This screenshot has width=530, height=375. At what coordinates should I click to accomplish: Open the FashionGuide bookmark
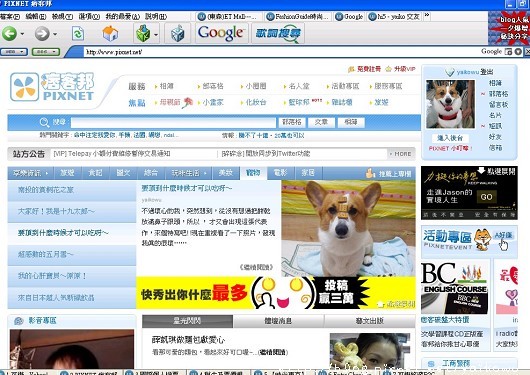point(298,16)
